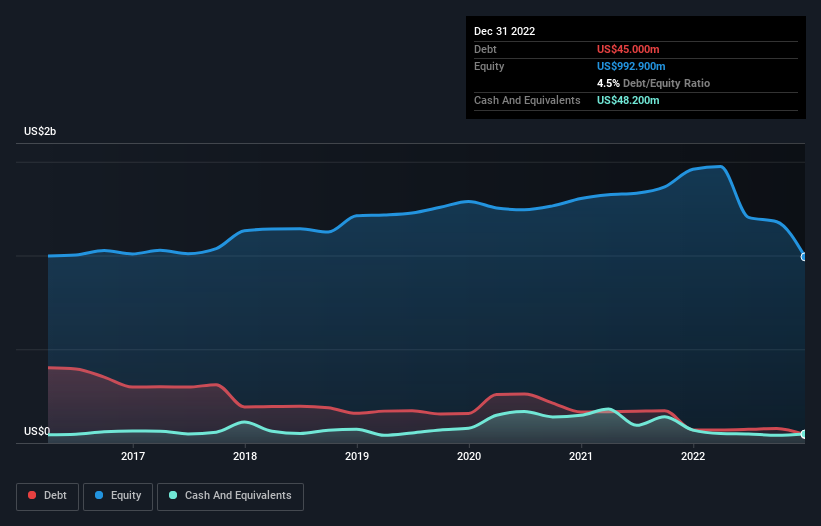The width and height of the screenshot is (821, 526).
Task: Click the 2018 x-axis label
Action: coord(245,456)
